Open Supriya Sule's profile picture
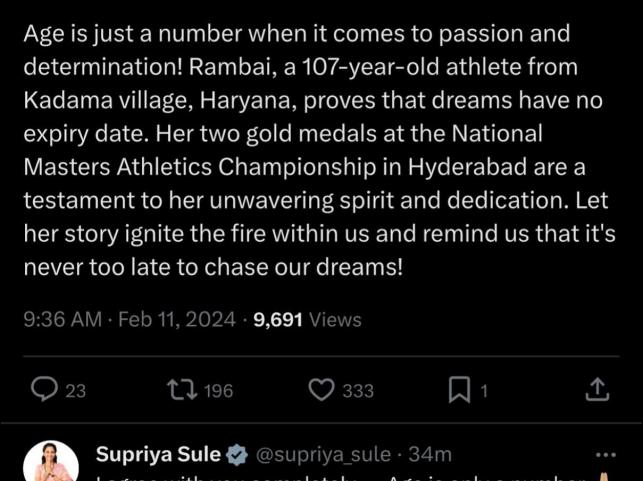The width and height of the screenshot is (643, 481). tap(50, 463)
